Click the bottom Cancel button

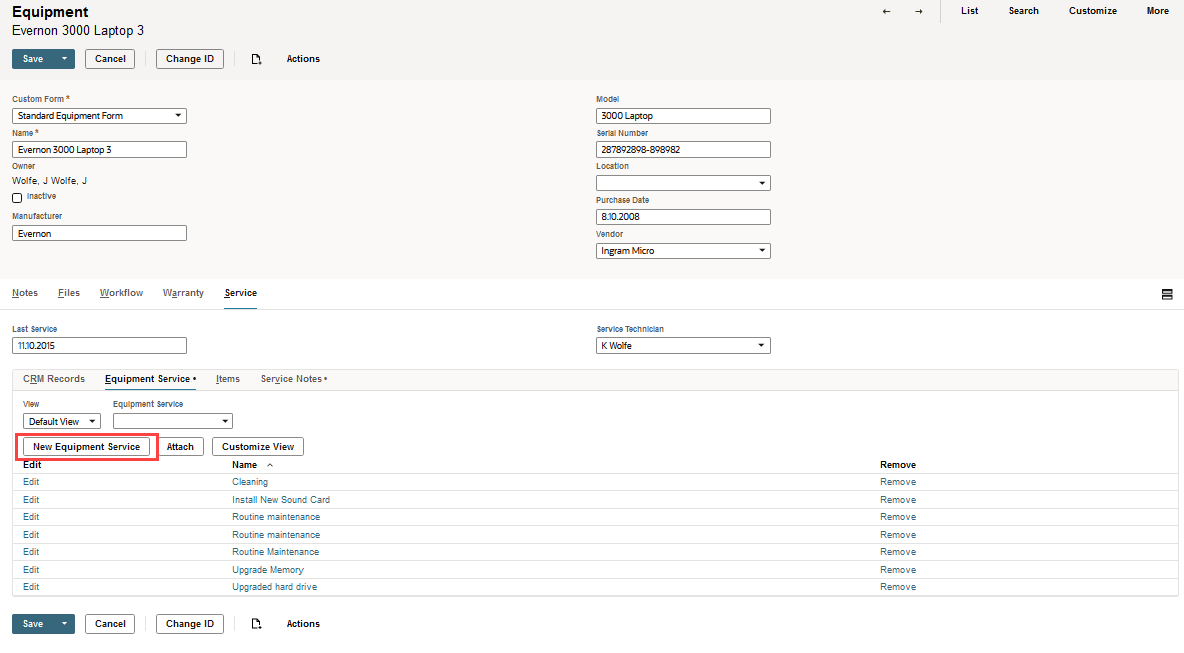tap(110, 624)
